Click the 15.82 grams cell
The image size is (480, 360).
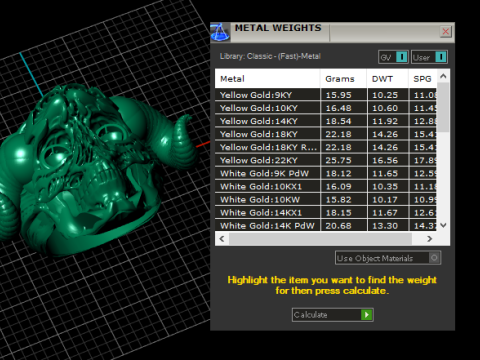click(344, 199)
